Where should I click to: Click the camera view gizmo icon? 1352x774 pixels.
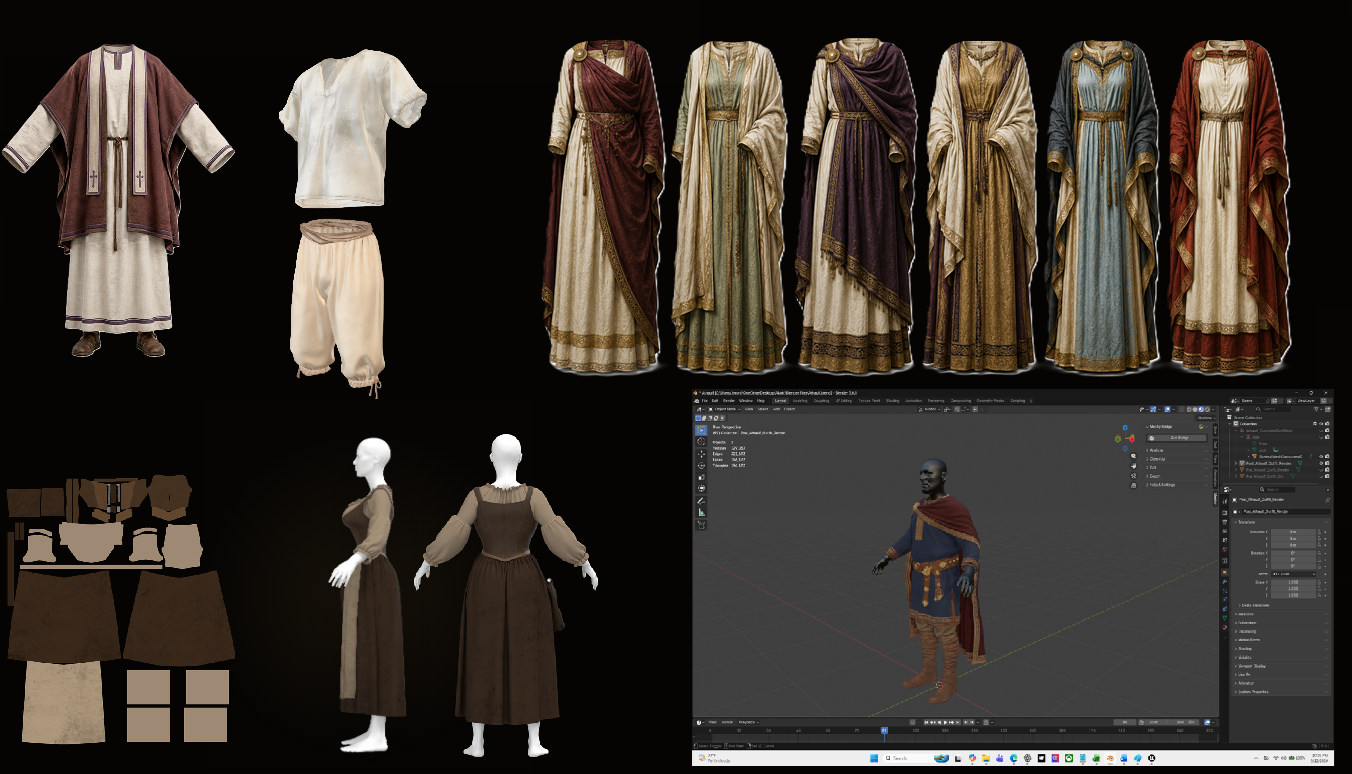click(1133, 476)
